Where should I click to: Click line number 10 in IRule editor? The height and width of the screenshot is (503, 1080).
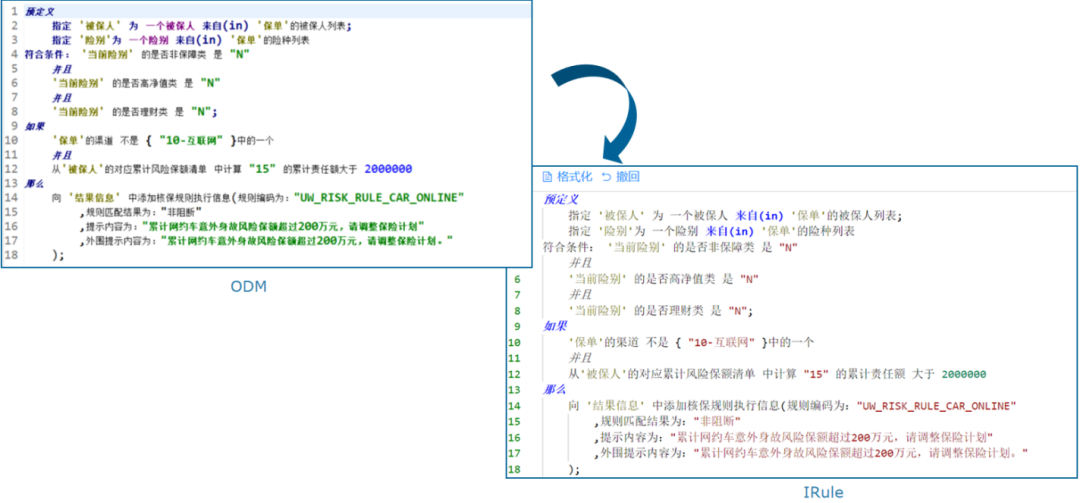(x=516, y=342)
